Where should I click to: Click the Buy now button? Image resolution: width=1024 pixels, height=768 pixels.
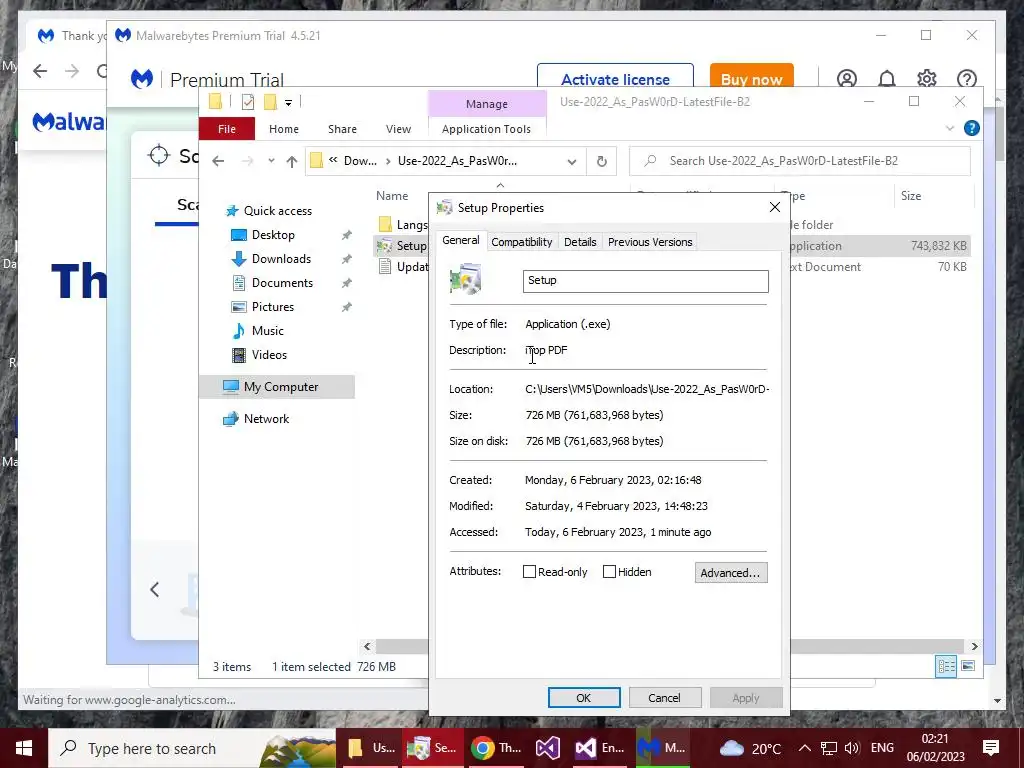(x=751, y=78)
